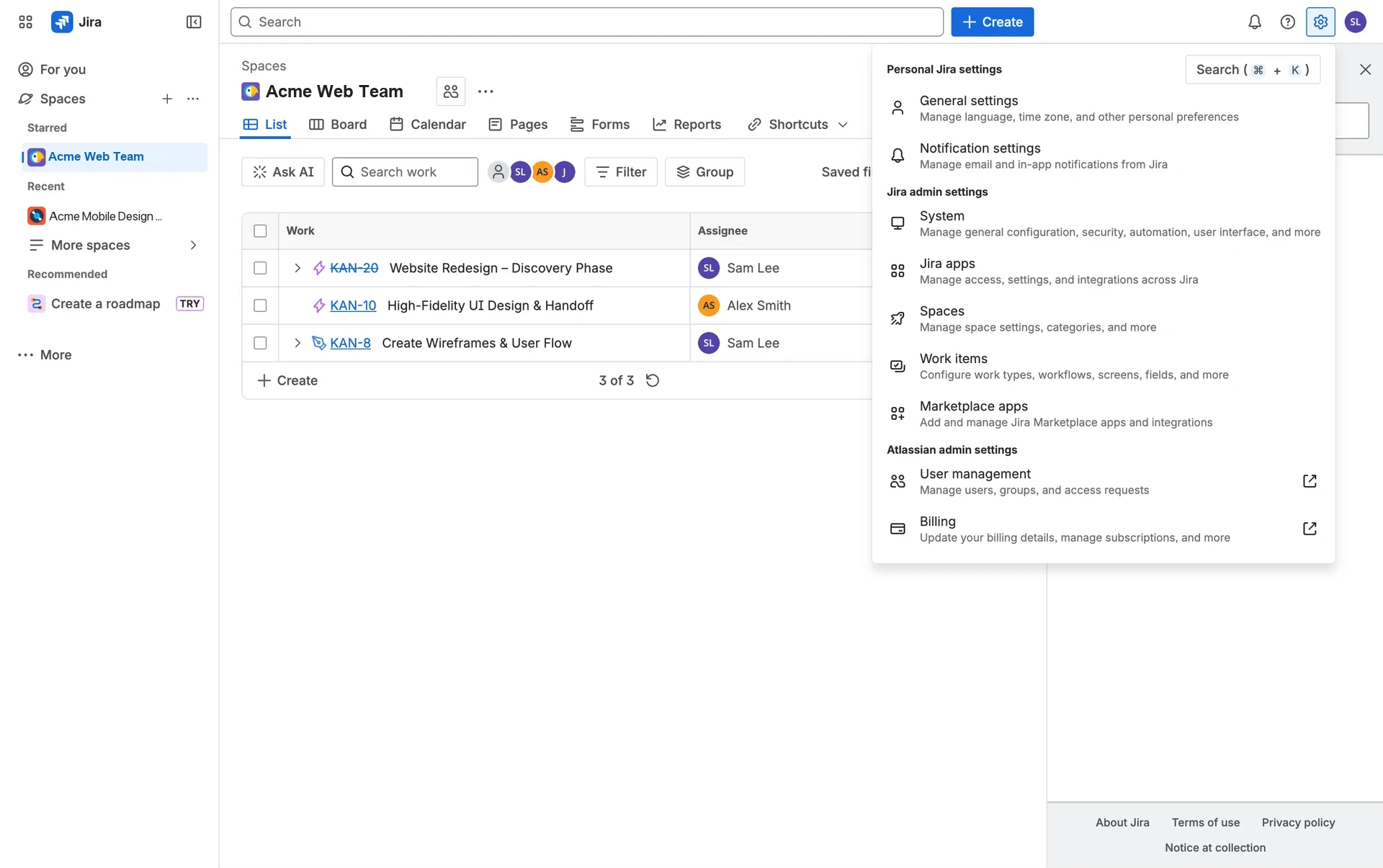Screen dimensions: 1383x868
Task: Open Spaces more options ellipsis in sidebar
Action: (x=193, y=99)
